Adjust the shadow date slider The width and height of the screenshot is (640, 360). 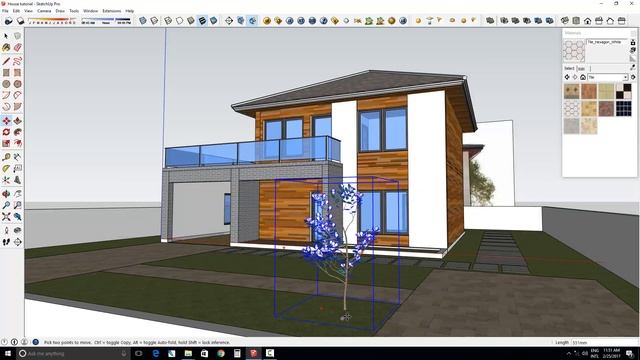(52, 21)
